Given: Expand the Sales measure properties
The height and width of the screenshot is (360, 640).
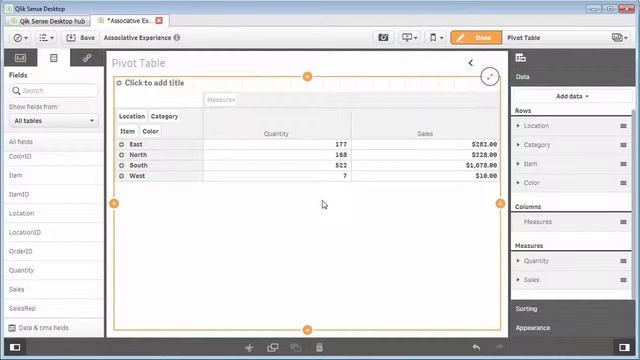Looking at the screenshot, I should coord(518,280).
